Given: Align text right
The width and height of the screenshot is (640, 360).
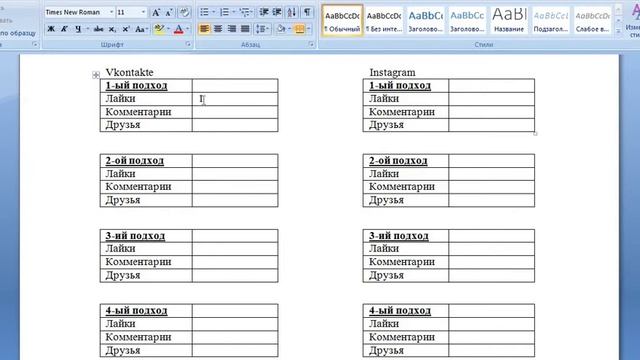Looking at the screenshot, I should pyautogui.click(x=231, y=29).
